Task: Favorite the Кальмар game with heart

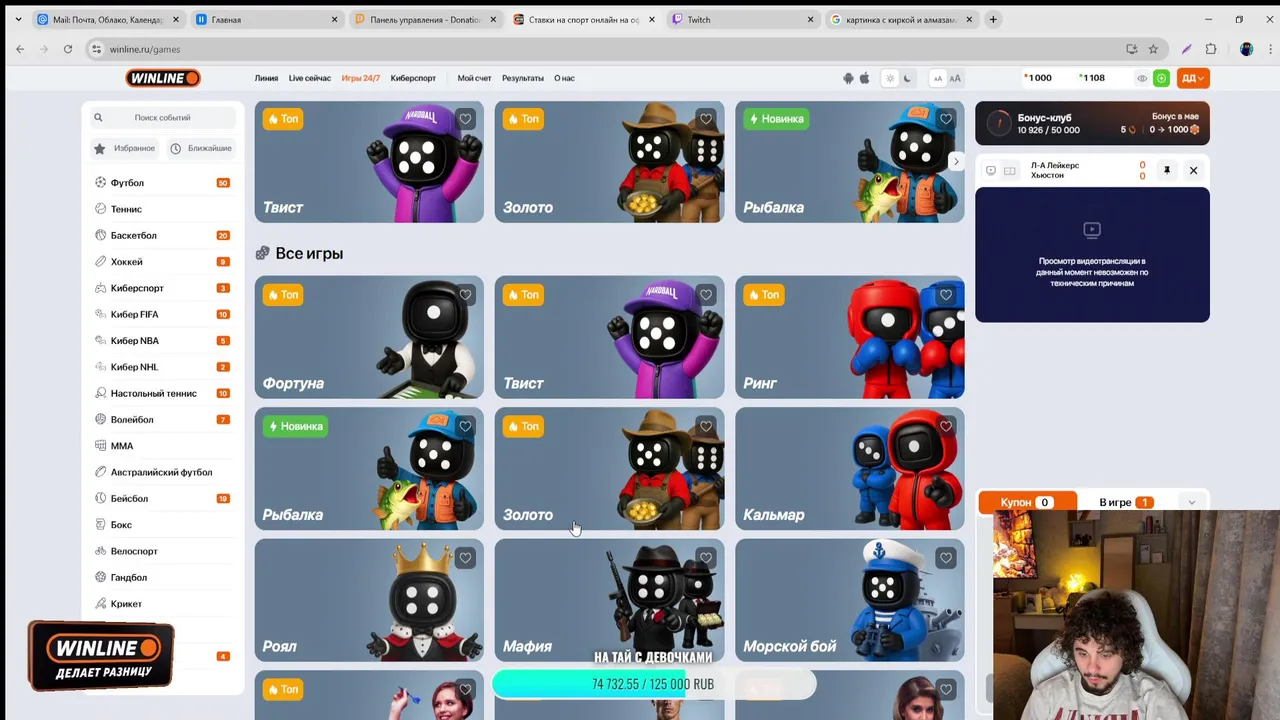Action: pos(946,426)
